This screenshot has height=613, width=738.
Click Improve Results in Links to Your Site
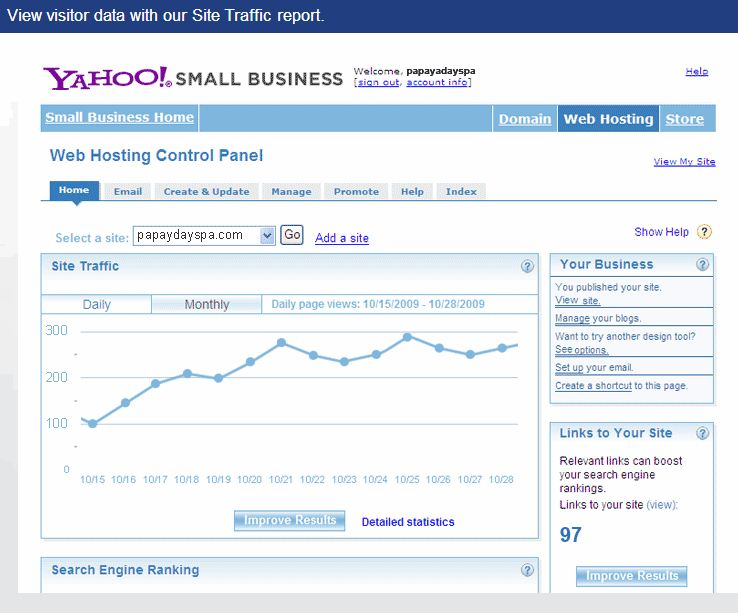coord(632,576)
